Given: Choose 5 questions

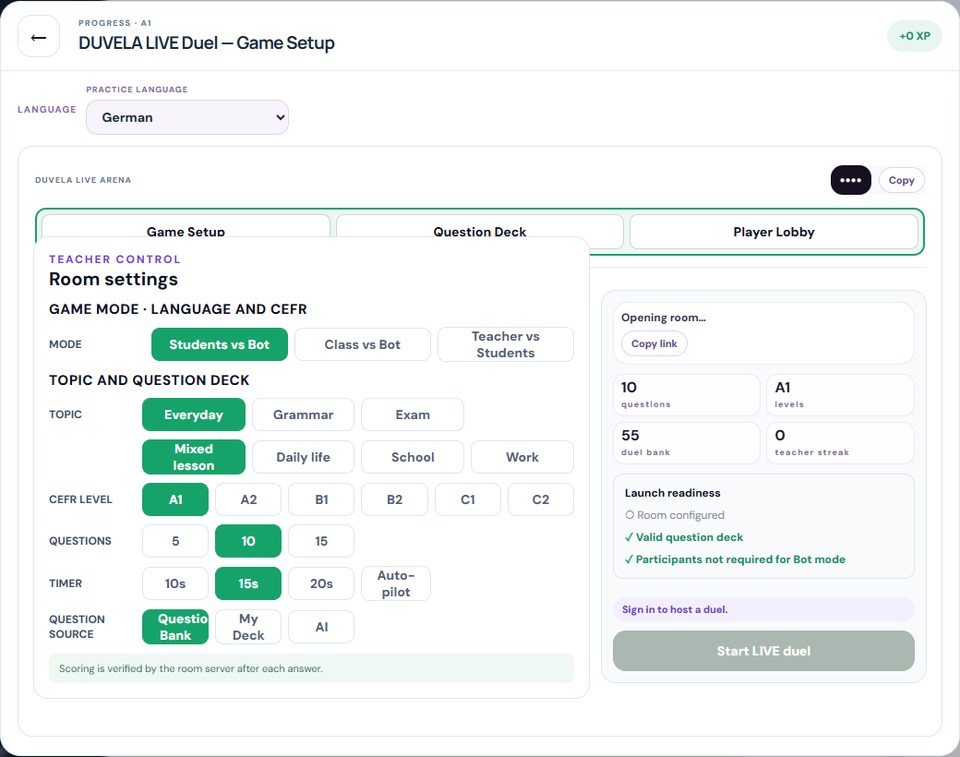Looking at the screenshot, I should click(x=175, y=541).
